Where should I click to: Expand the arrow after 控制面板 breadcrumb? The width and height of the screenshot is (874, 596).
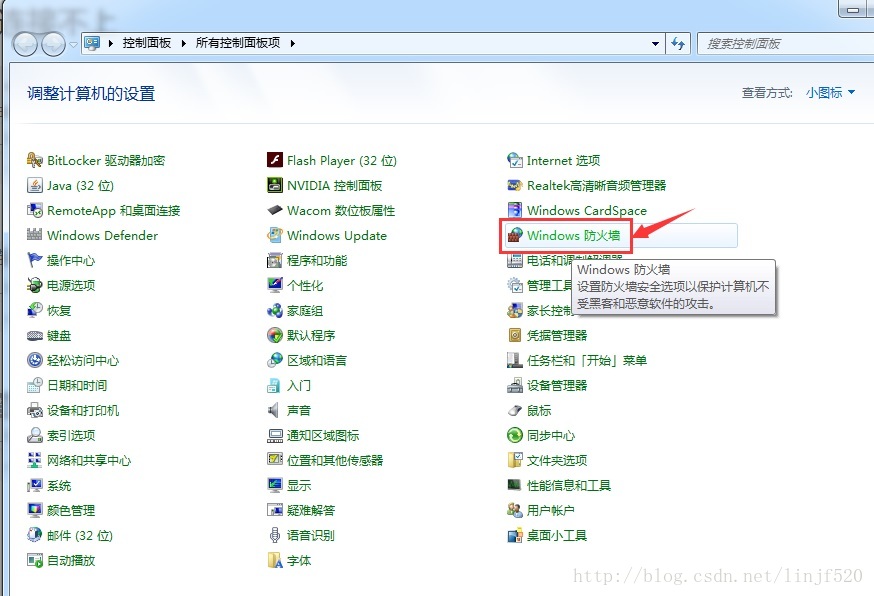[x=183, y=43]
